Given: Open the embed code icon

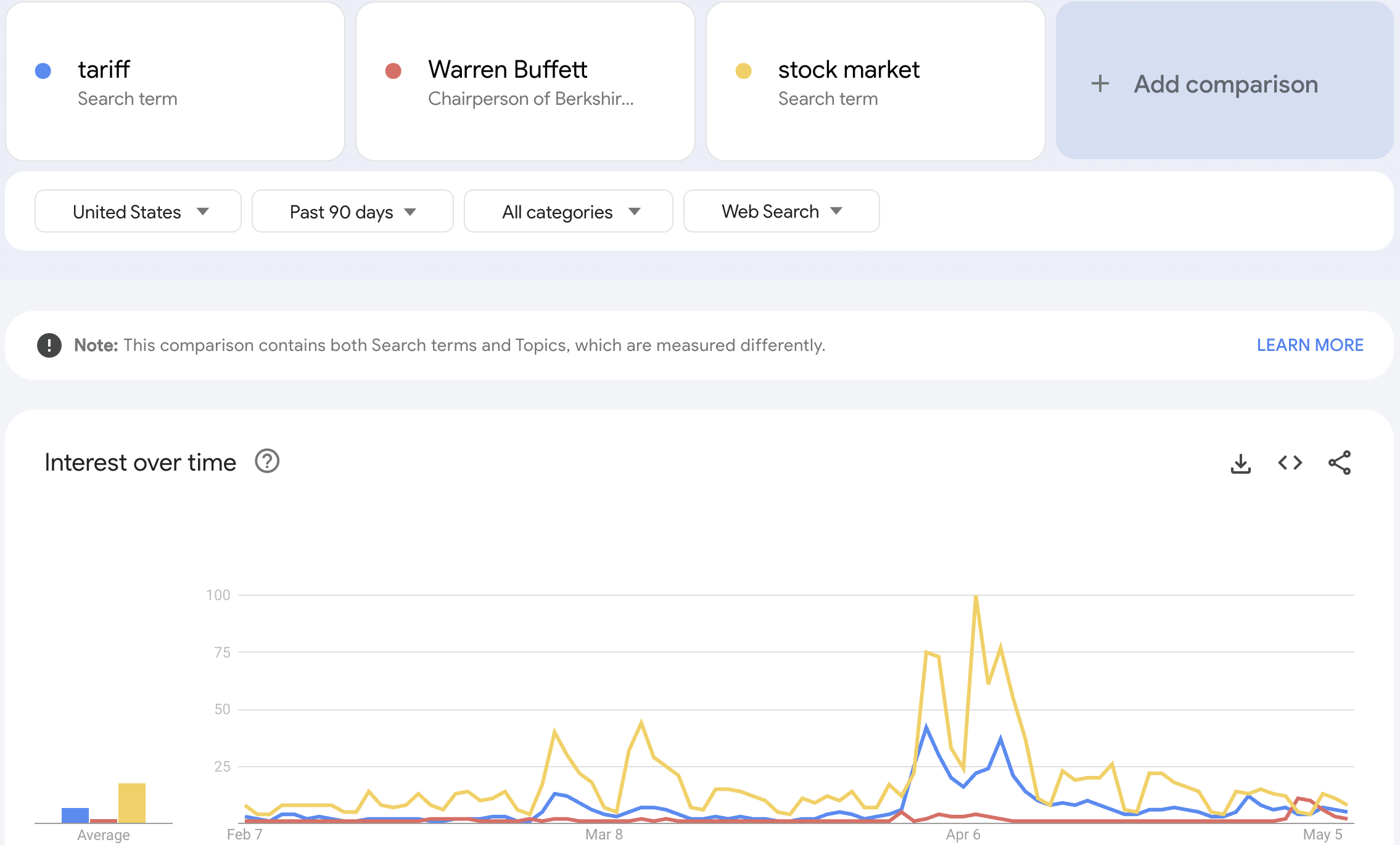Looking at the screenshot, I should click(x=1290, y=463).
